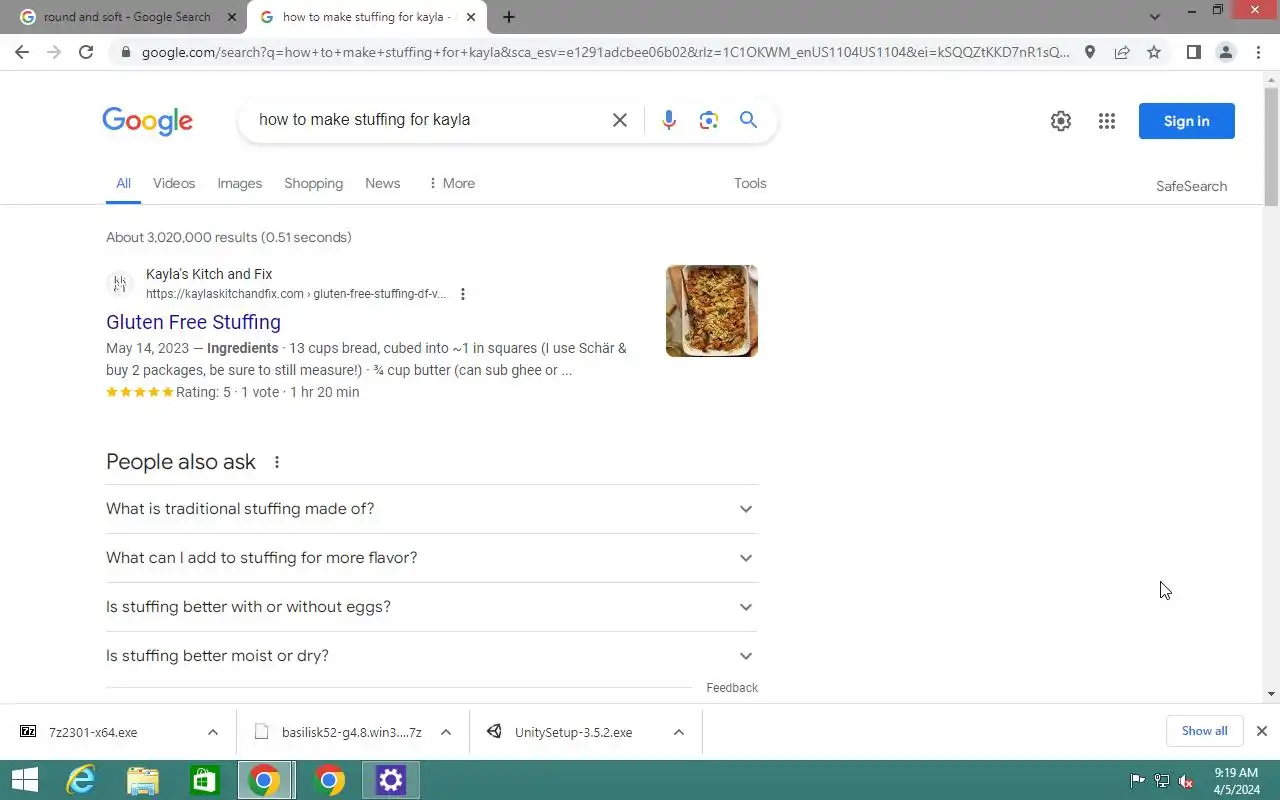The image size is (1280, 800).
Task: Open the tab search chevron in the title bar
Action: (1155, 17)
